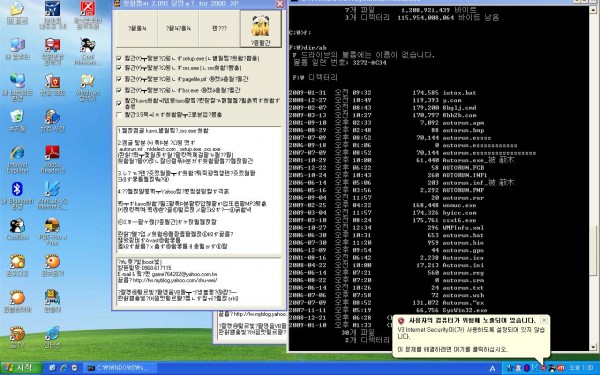Click the third button ending in ???
600x375 pixels.
219,29
